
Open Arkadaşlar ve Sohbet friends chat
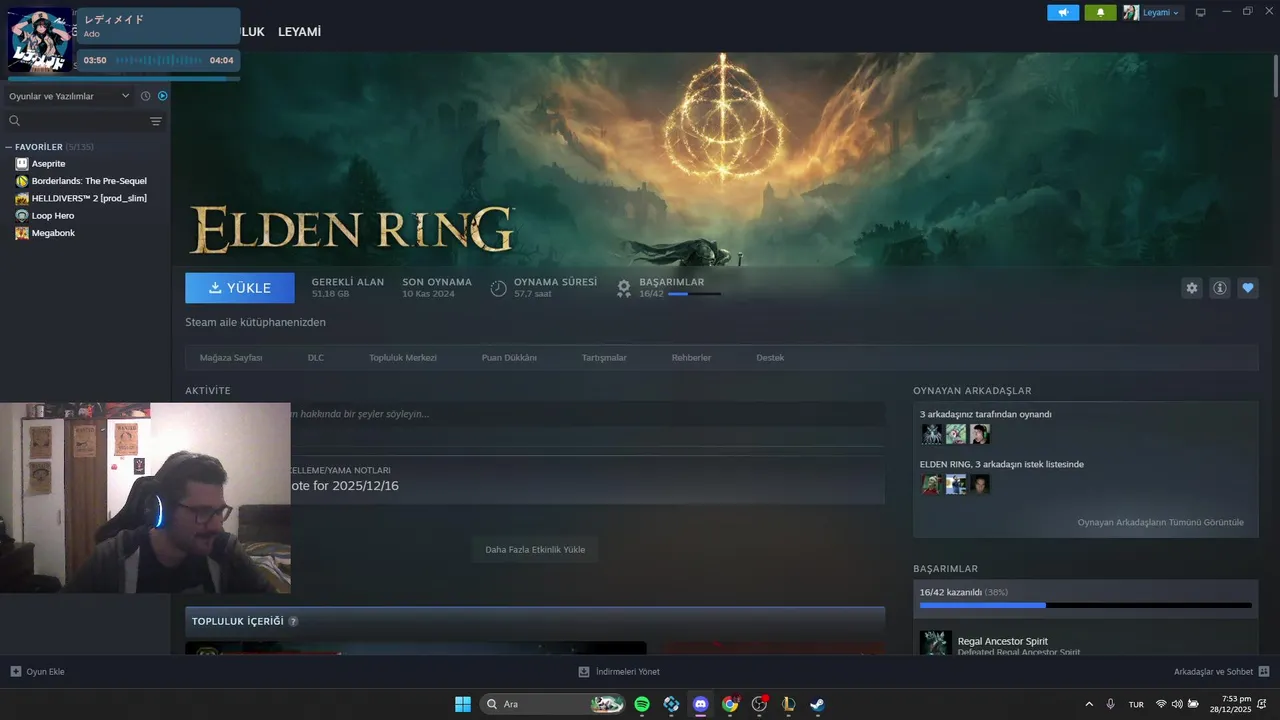tap(1222, 672)
